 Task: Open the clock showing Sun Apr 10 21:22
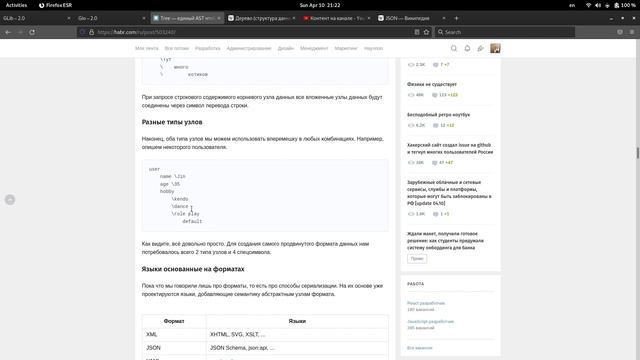pos(320,5)
